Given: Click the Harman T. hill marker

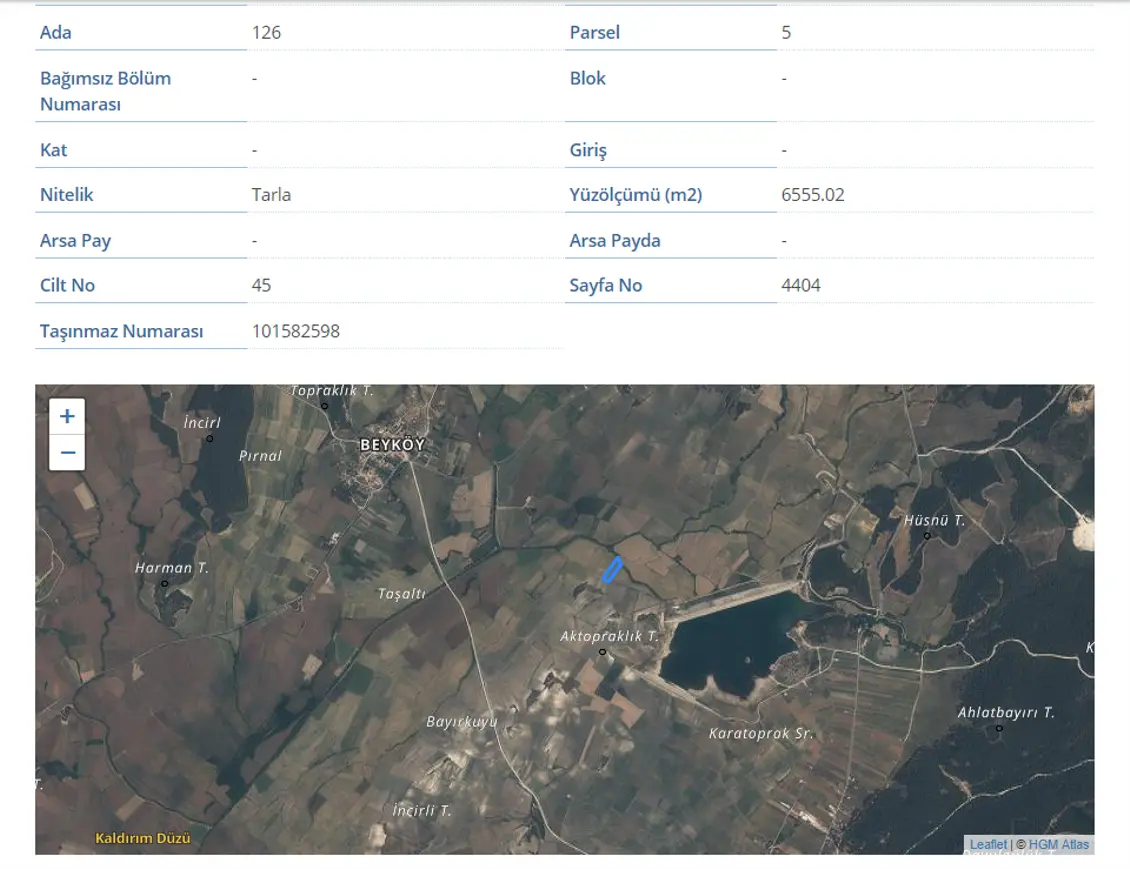Looking at the screenshot, I should [164, 584].
